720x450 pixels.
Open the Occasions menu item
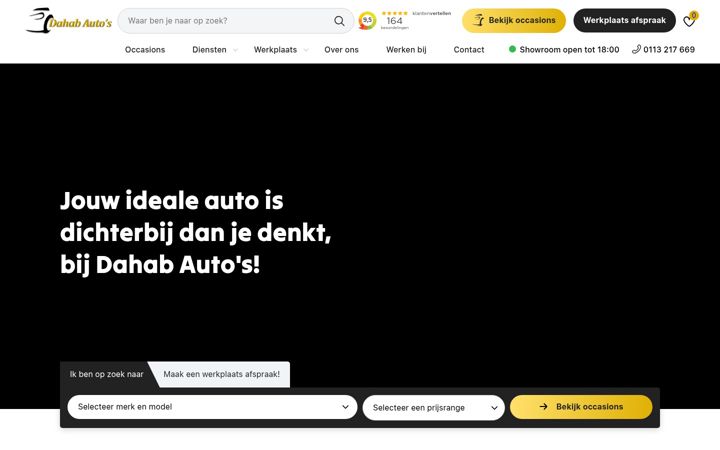(x=145, y=50)
